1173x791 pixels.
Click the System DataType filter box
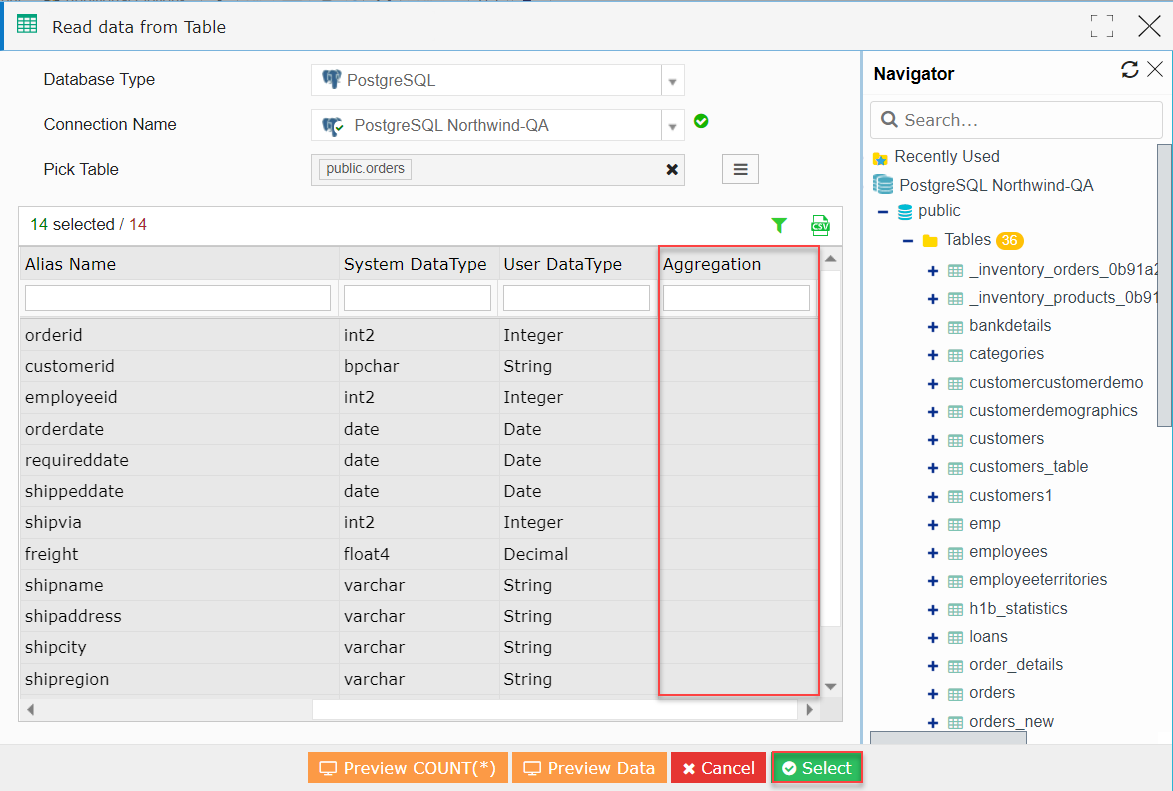pos(417,298)
